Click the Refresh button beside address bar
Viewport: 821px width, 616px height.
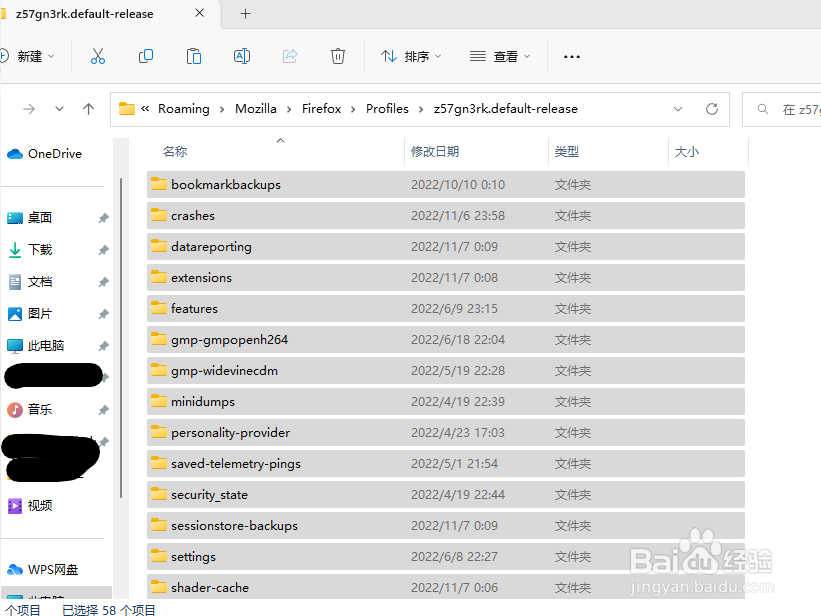point(712,109)
